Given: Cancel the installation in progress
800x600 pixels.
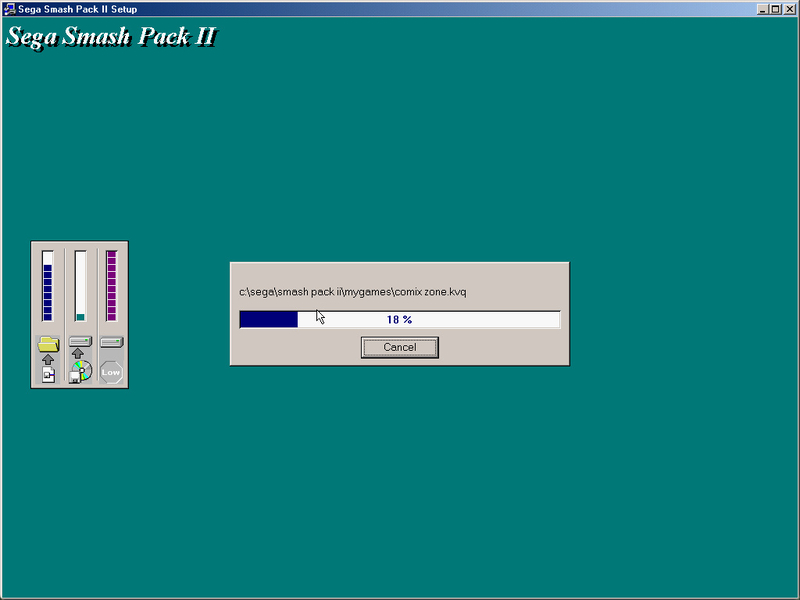Looking at the screenshot, I should pos(400,347).
